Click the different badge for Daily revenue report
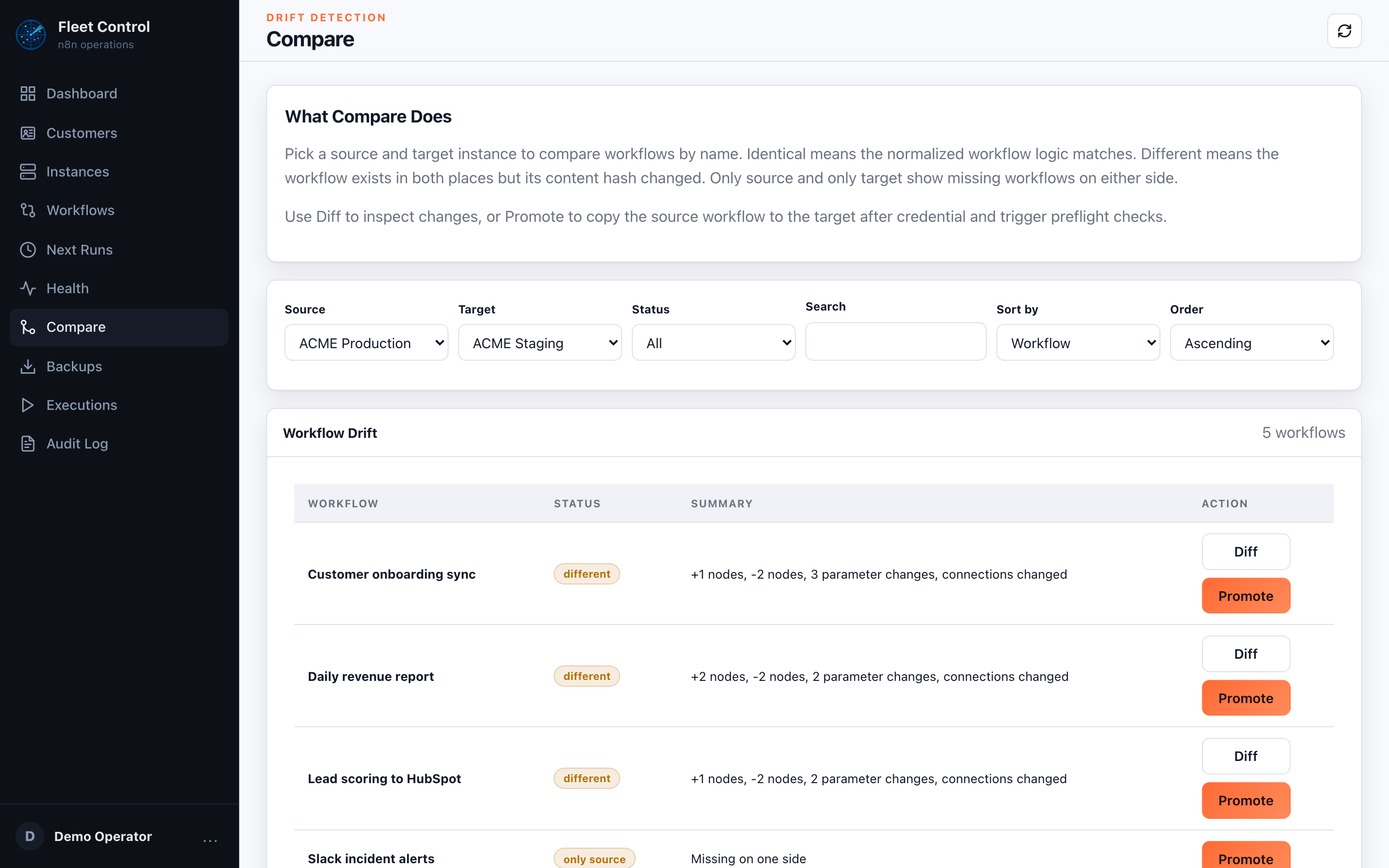1389x868 pixels. click(586, 676)
